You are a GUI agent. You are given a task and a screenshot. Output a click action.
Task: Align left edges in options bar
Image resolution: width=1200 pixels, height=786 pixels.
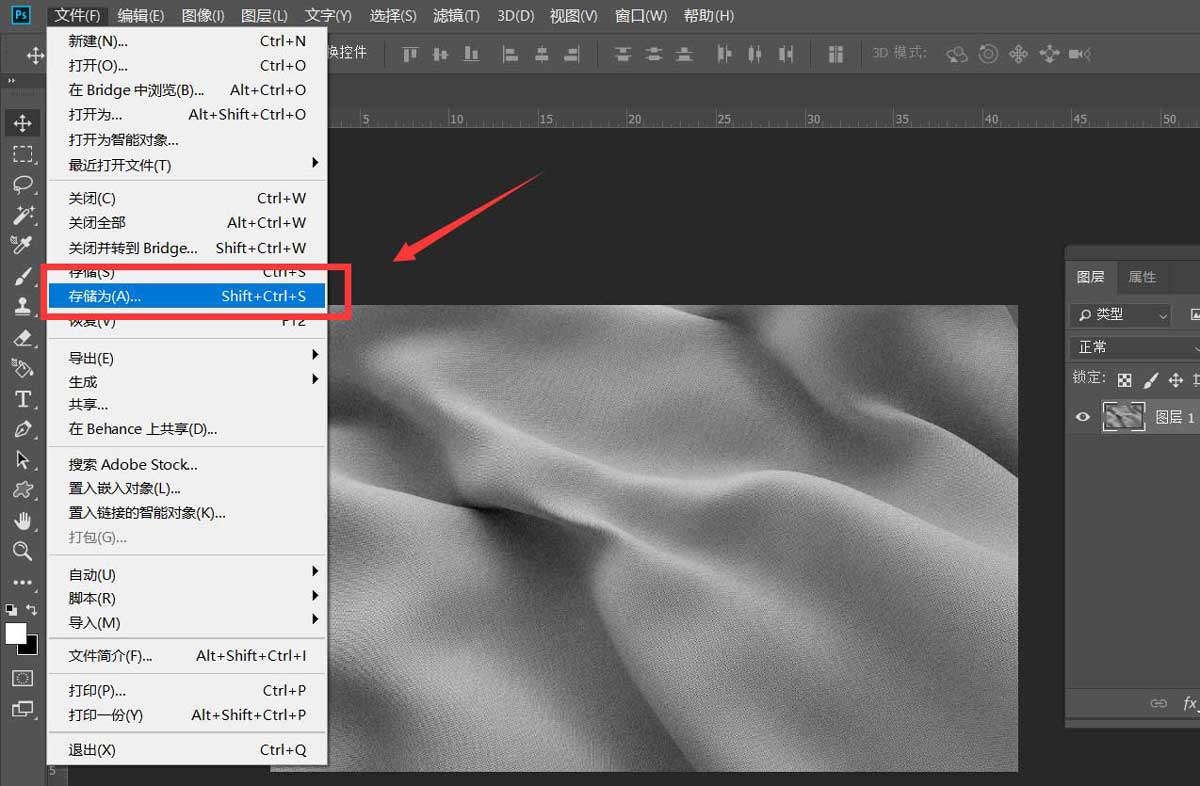(x=510, y=54)
